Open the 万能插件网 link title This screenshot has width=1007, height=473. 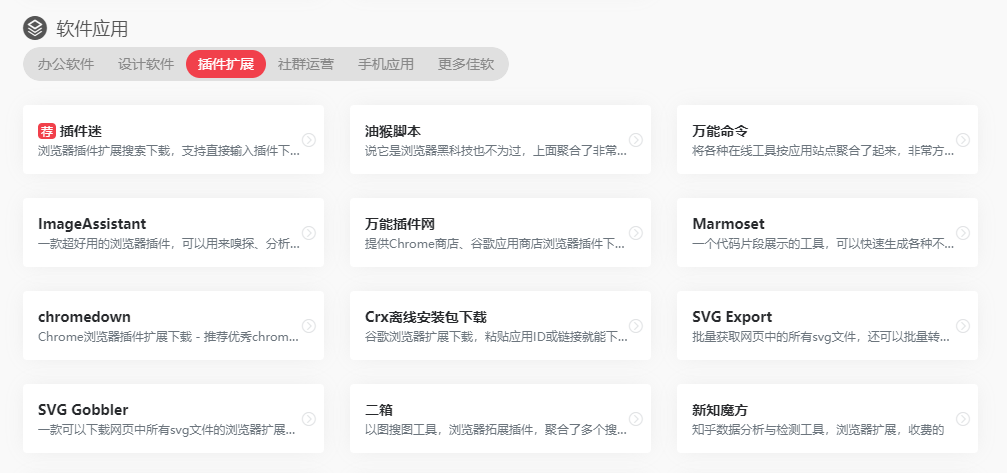[400, 224]
